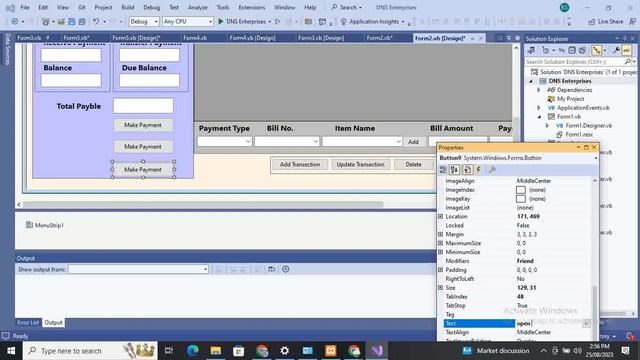Click the Delete button on form
Screen dimensions: 640x360
coord(413,164)
